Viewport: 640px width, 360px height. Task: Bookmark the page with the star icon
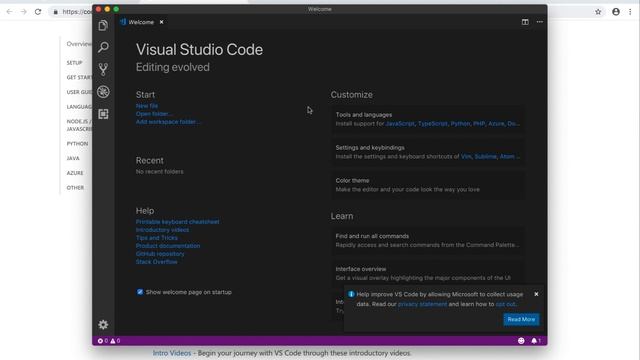(598, 12)
